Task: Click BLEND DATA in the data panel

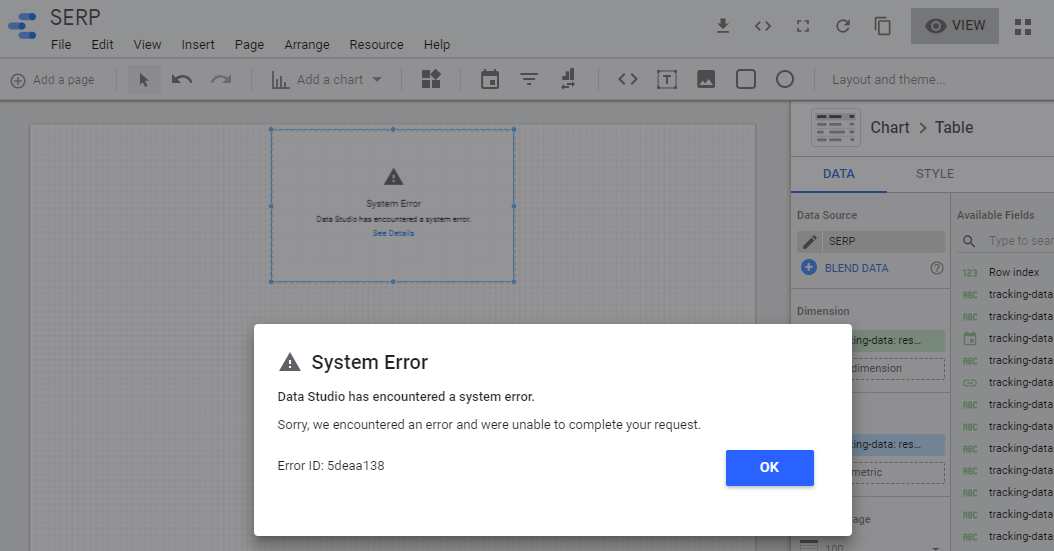Action: [856, 268]
